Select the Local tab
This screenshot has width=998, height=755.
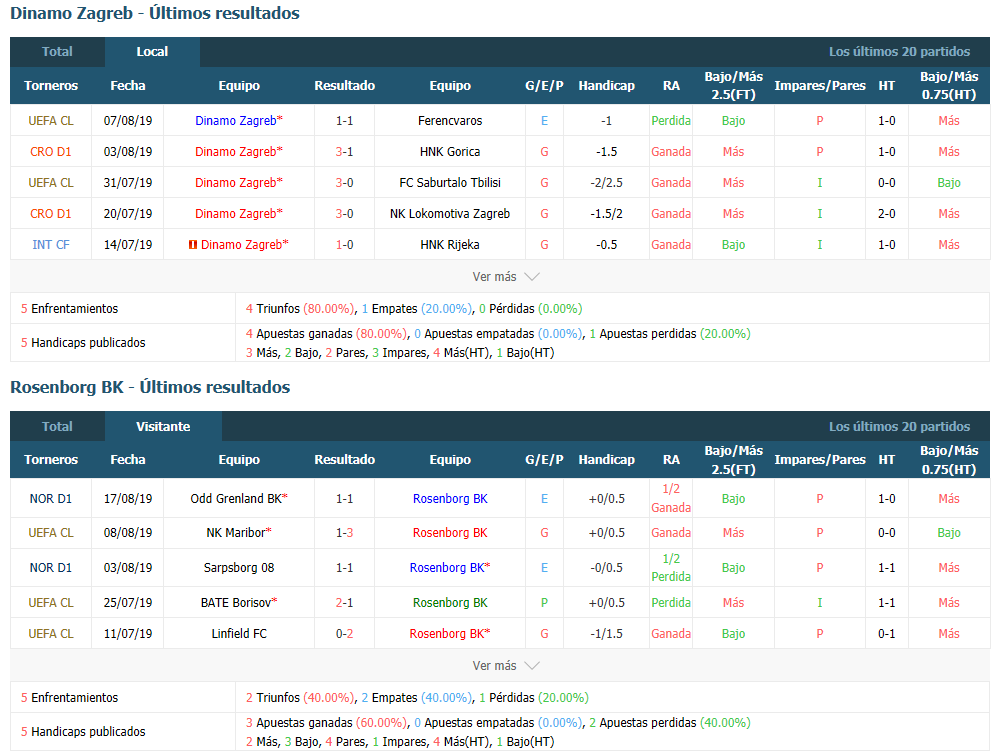(x=152, y=52)
